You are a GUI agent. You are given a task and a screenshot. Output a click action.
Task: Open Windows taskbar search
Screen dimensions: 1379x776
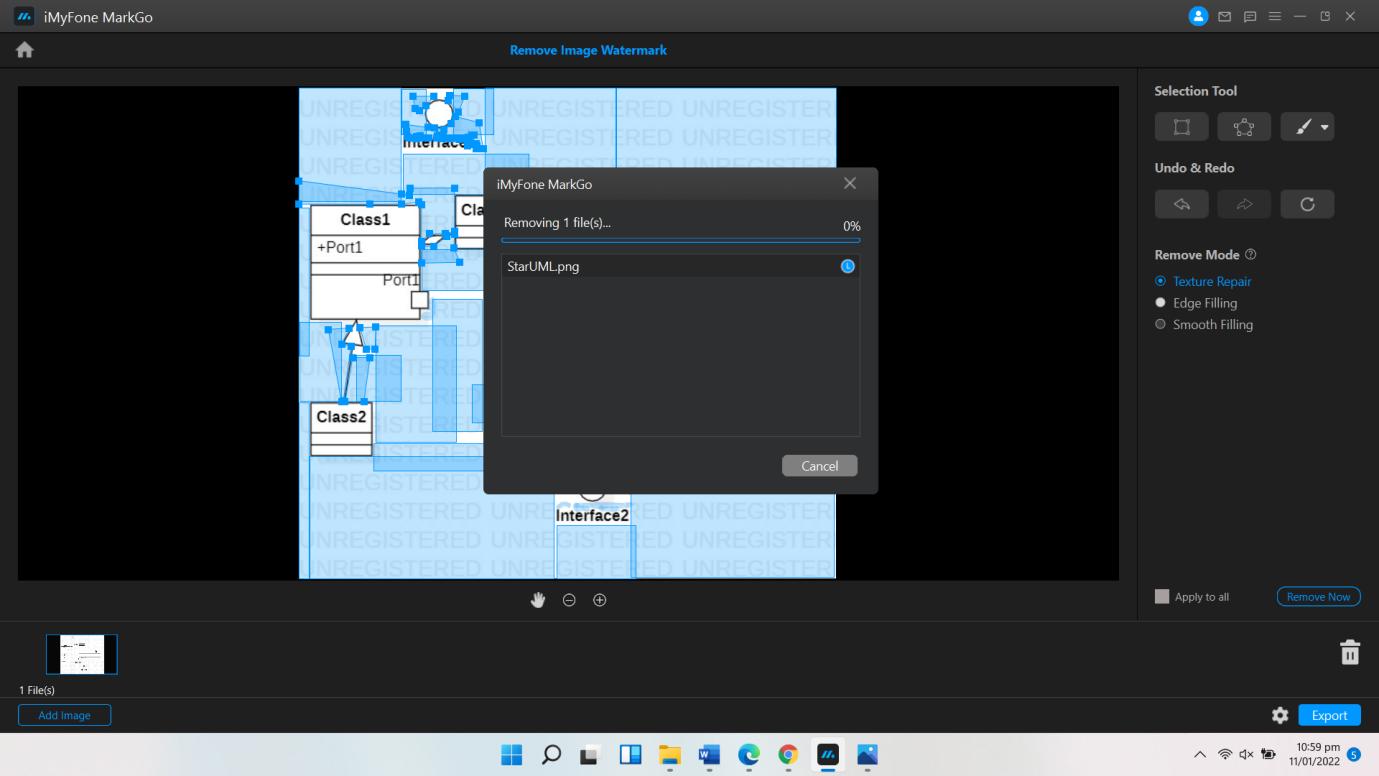551,755
